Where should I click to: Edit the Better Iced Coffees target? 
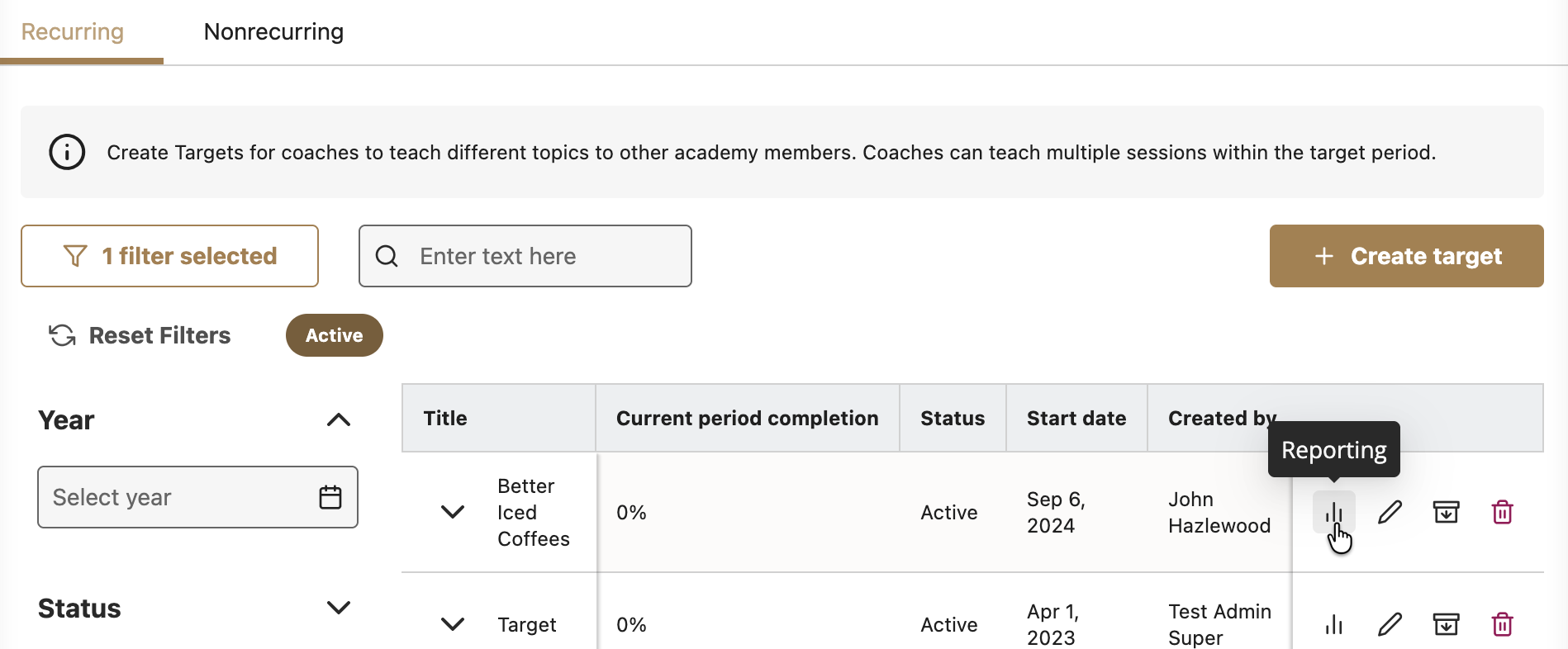[x=1390, y=513]
